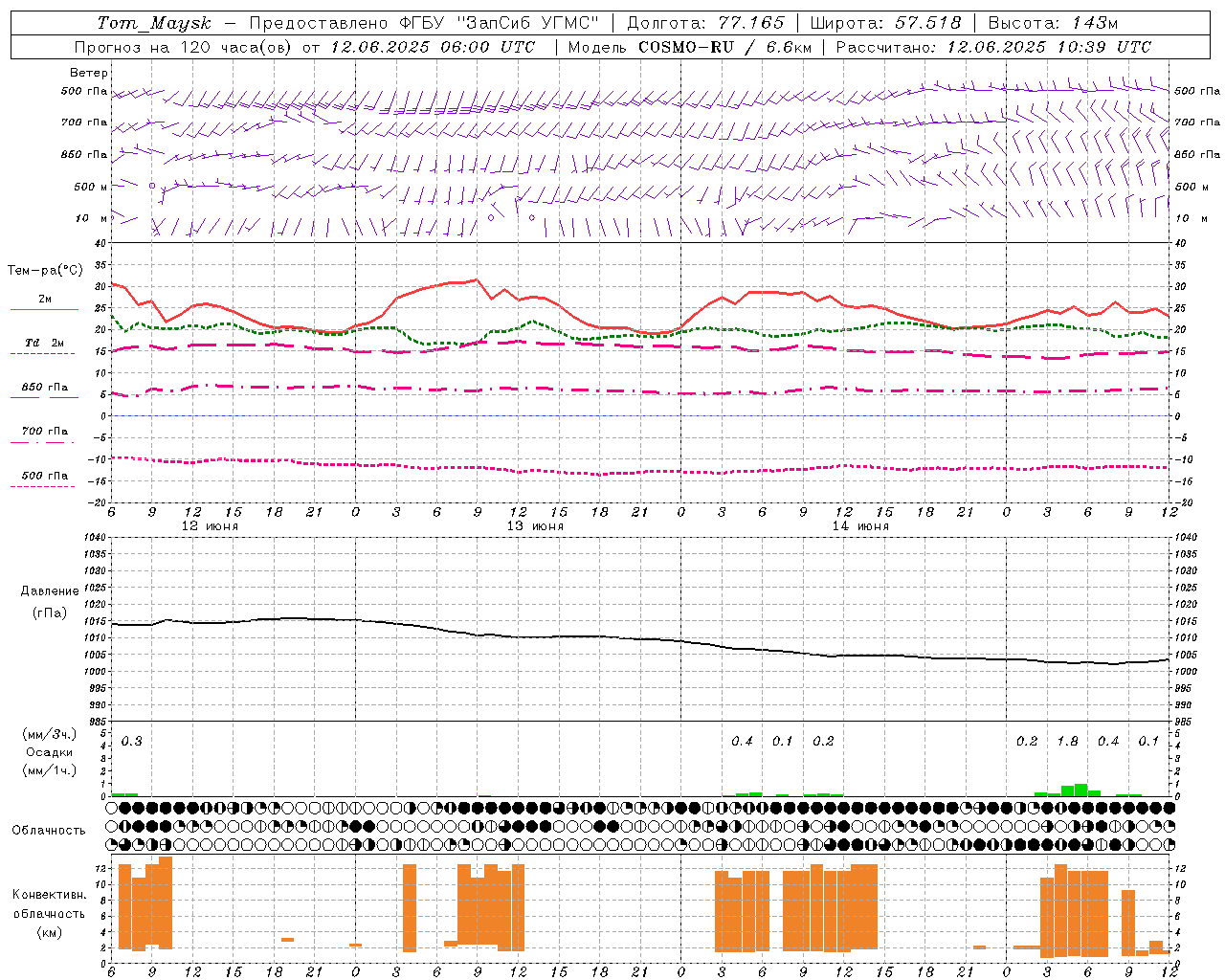Click the '(гПа)' pressure unit label
Viewport: 1225px width, 980px height.
tap(50, 612)
